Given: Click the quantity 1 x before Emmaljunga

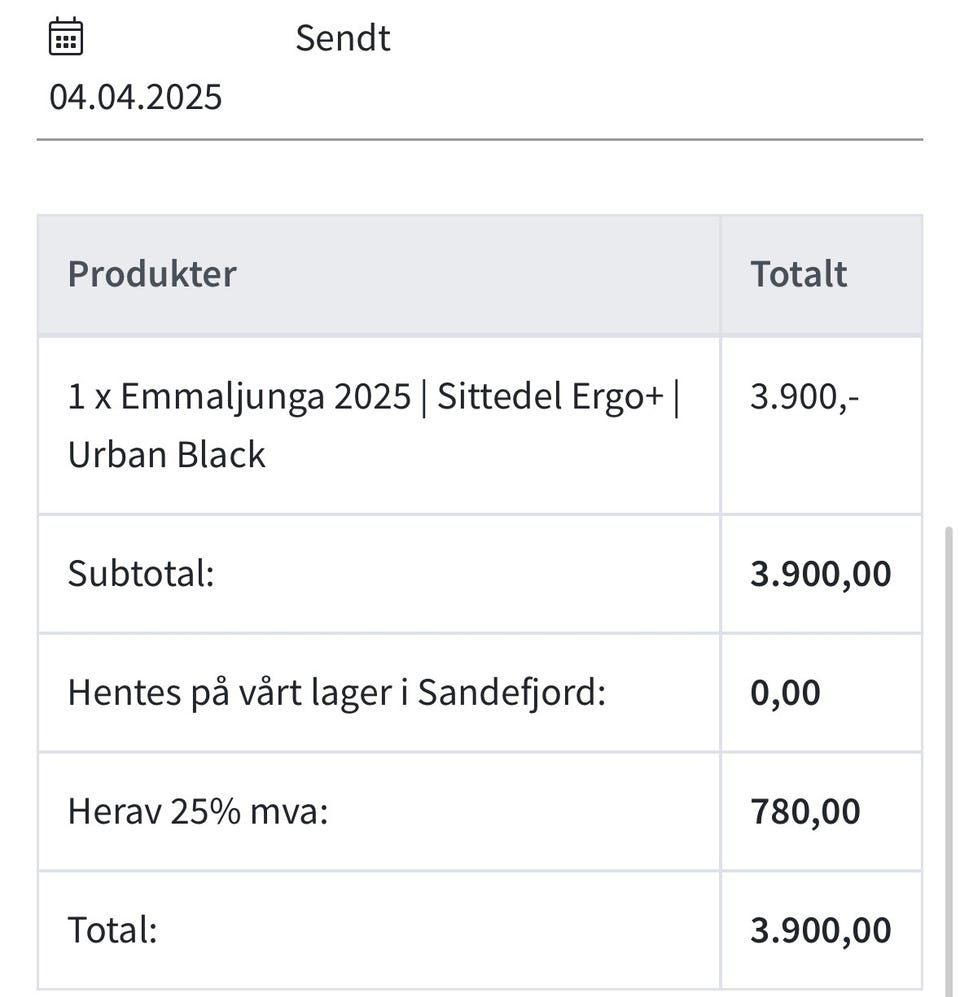Looking at the screenshot, I should pos(90,397).
